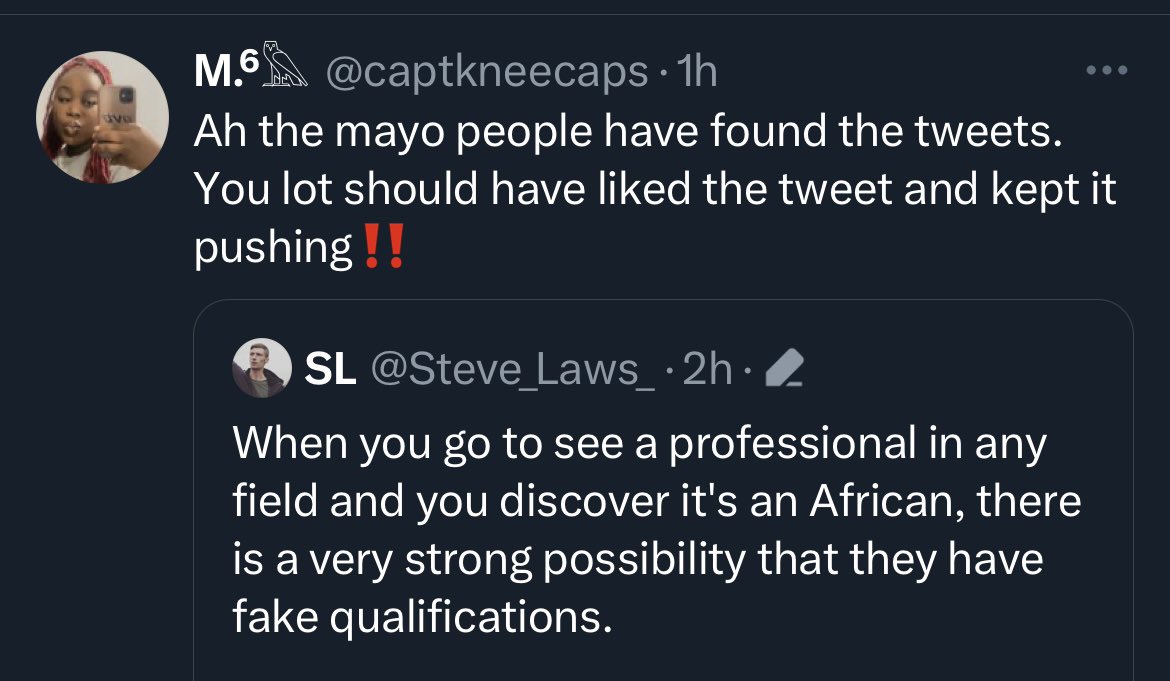The height and width of the screenshot is (681, 1170).
Task: Open the three-dot more options menu
Action: point(1107,71)
